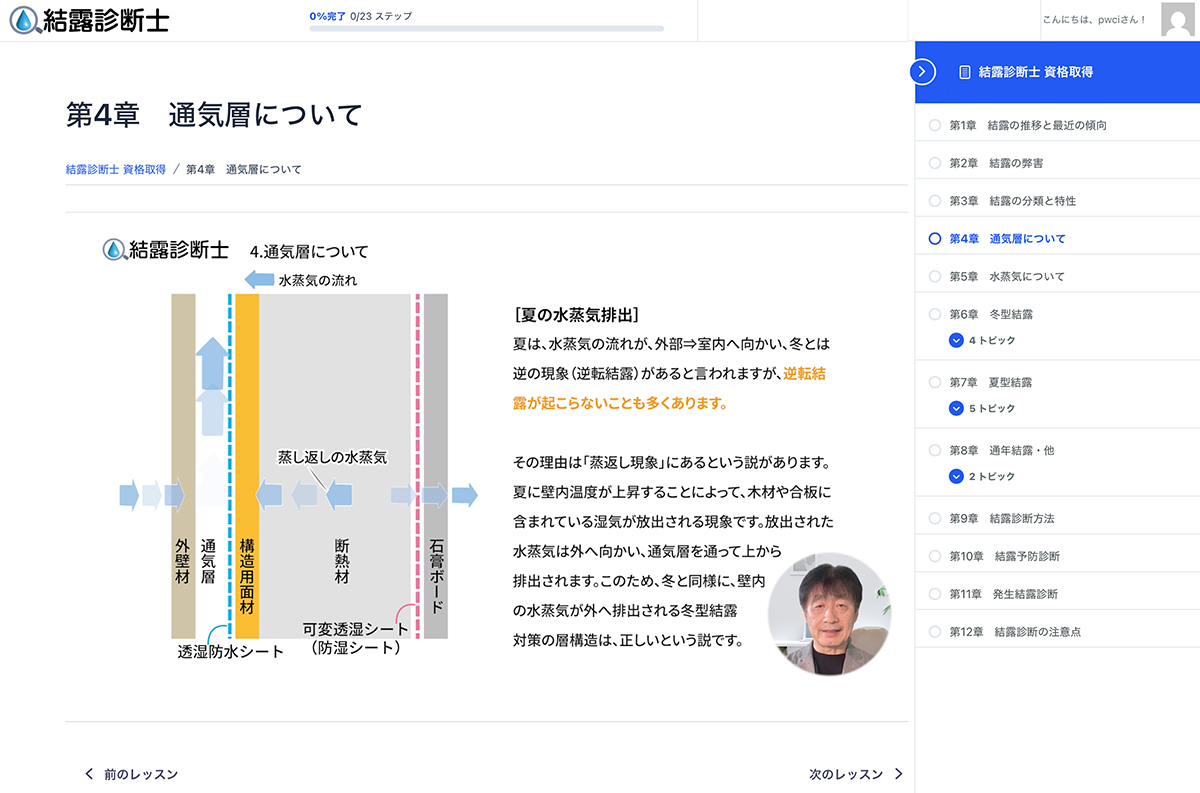The height and width of the screenshot is (793, 1200).
Task: Select the 第5章 水蒸気について completion circle
Action: pos(935,276)
